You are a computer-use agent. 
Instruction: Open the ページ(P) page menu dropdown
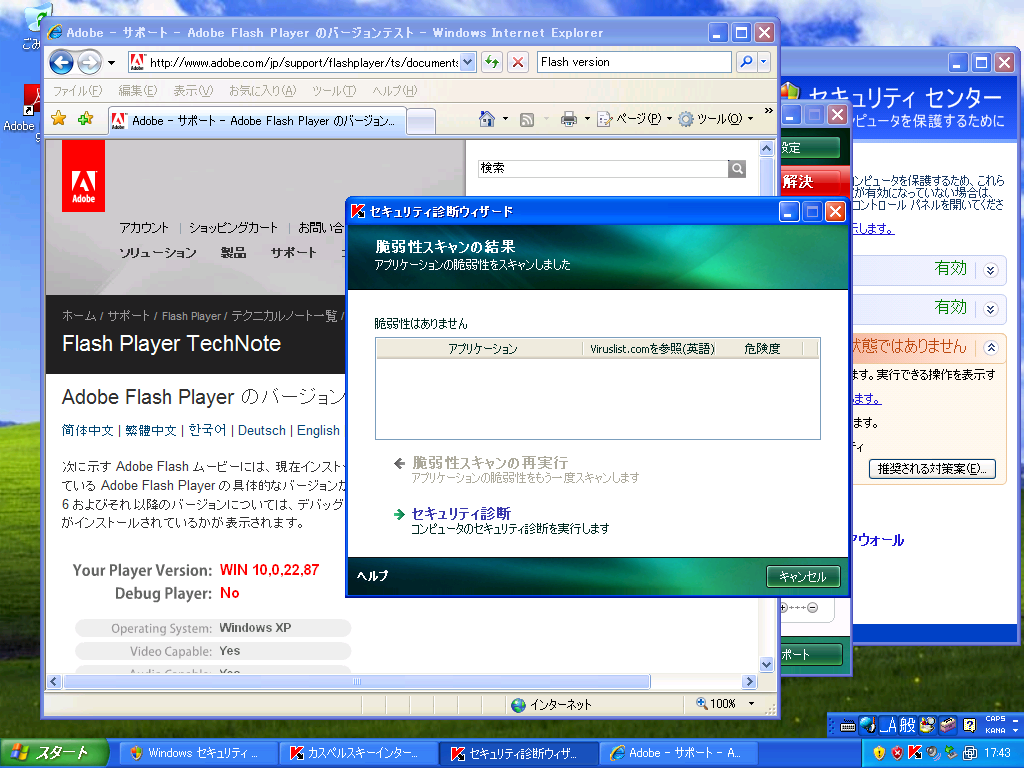point(635,119)
